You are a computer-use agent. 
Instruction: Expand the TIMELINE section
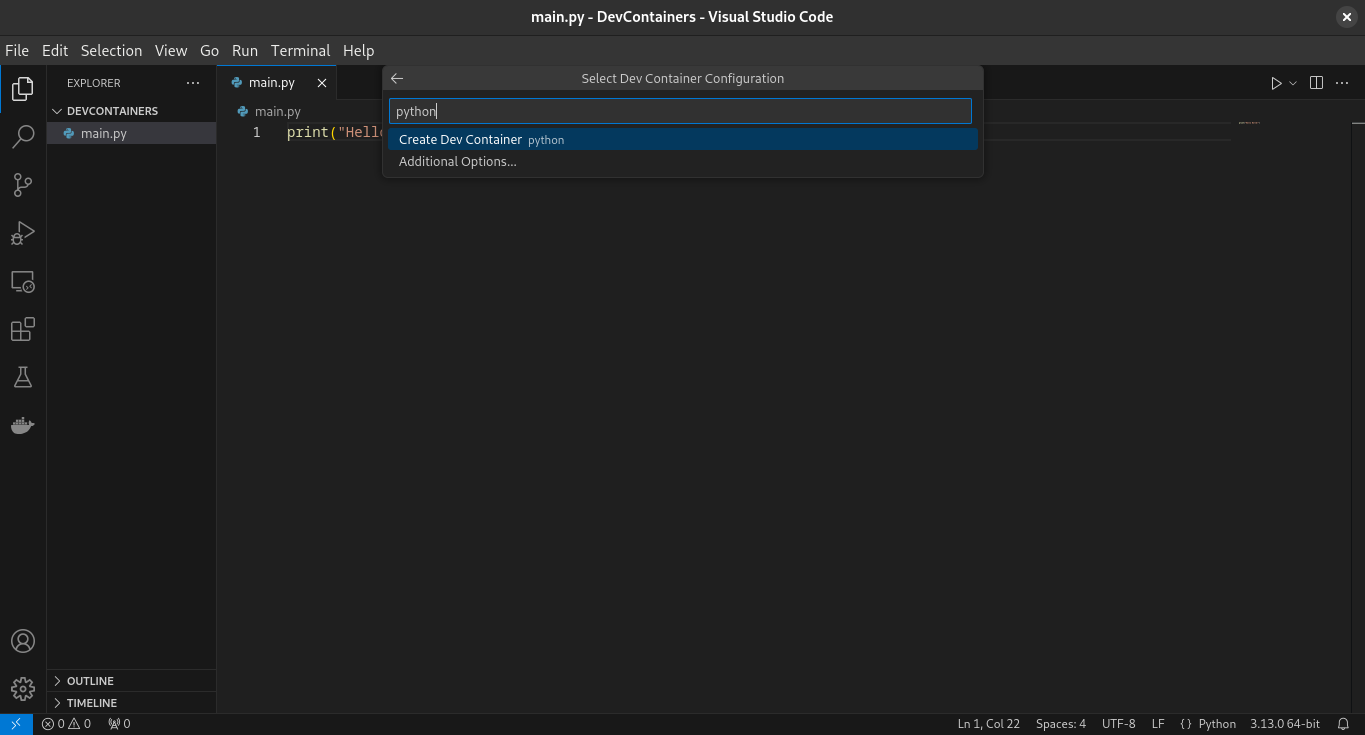(x=91, y=703)
